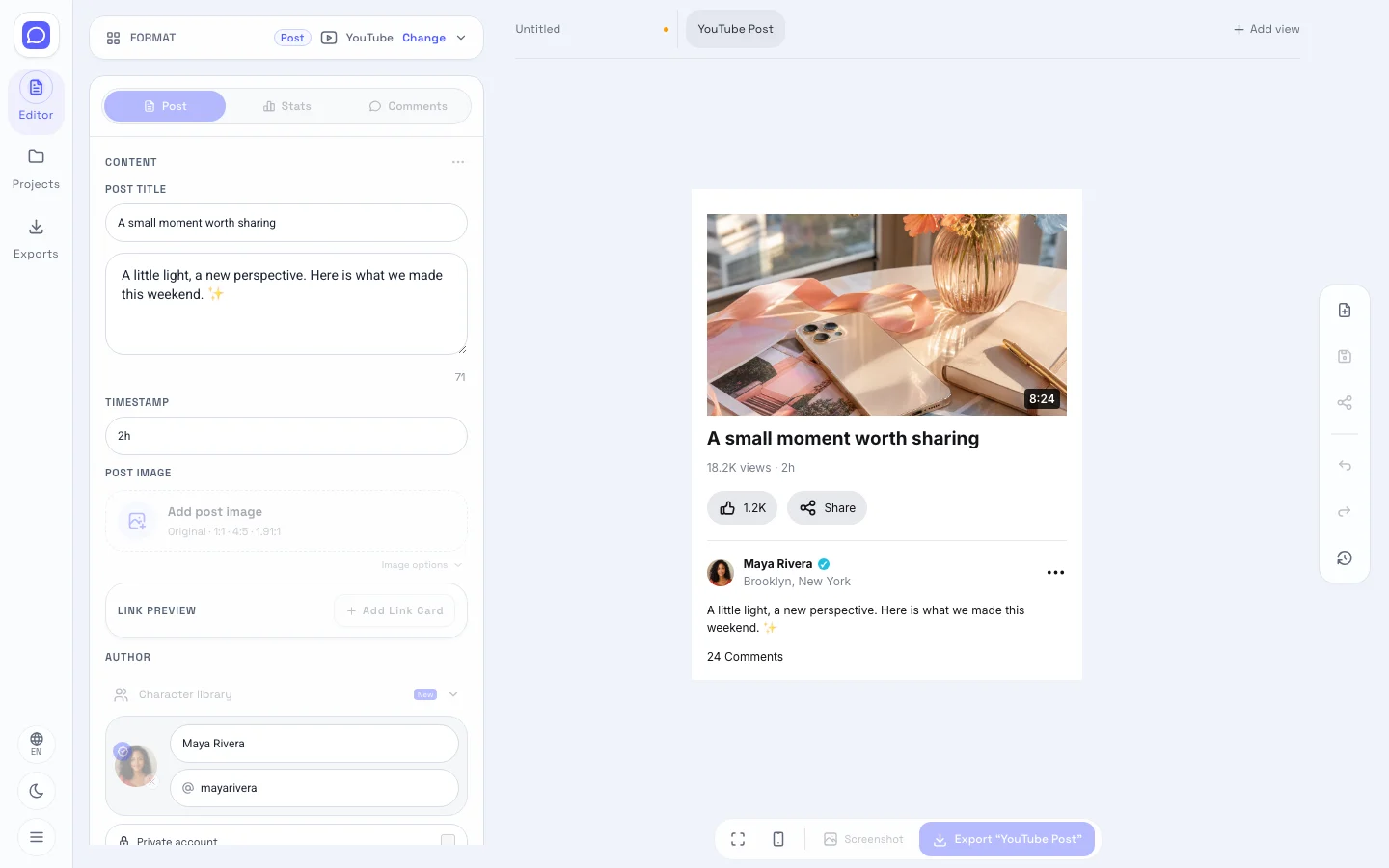1389x868 pixels.
Task: Click the save icon on right toolbar
Action: pyautogui.click(x=1345, y=357)
